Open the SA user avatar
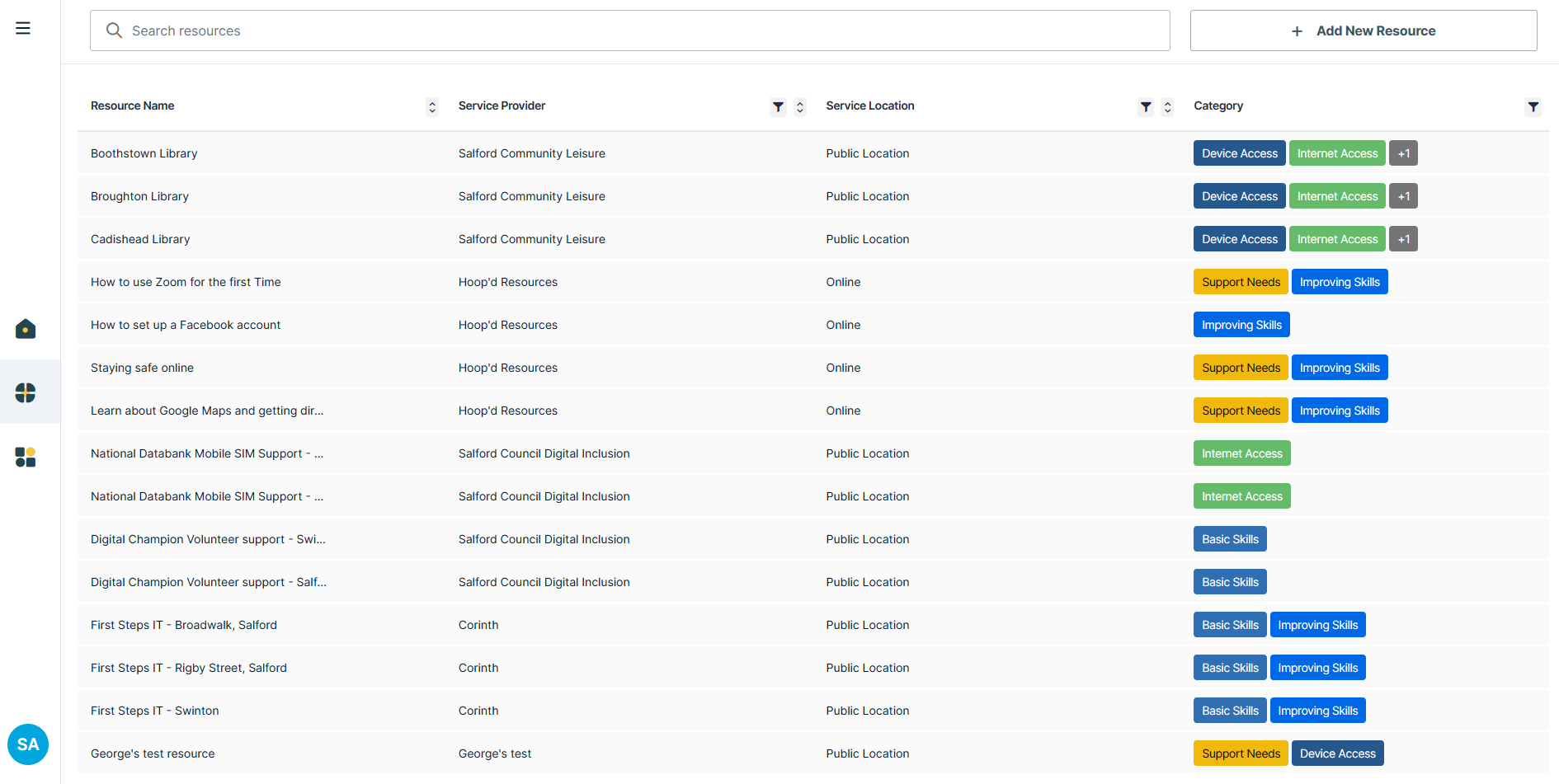Viewport: 1559px width, 784px height. click(28, 744)
